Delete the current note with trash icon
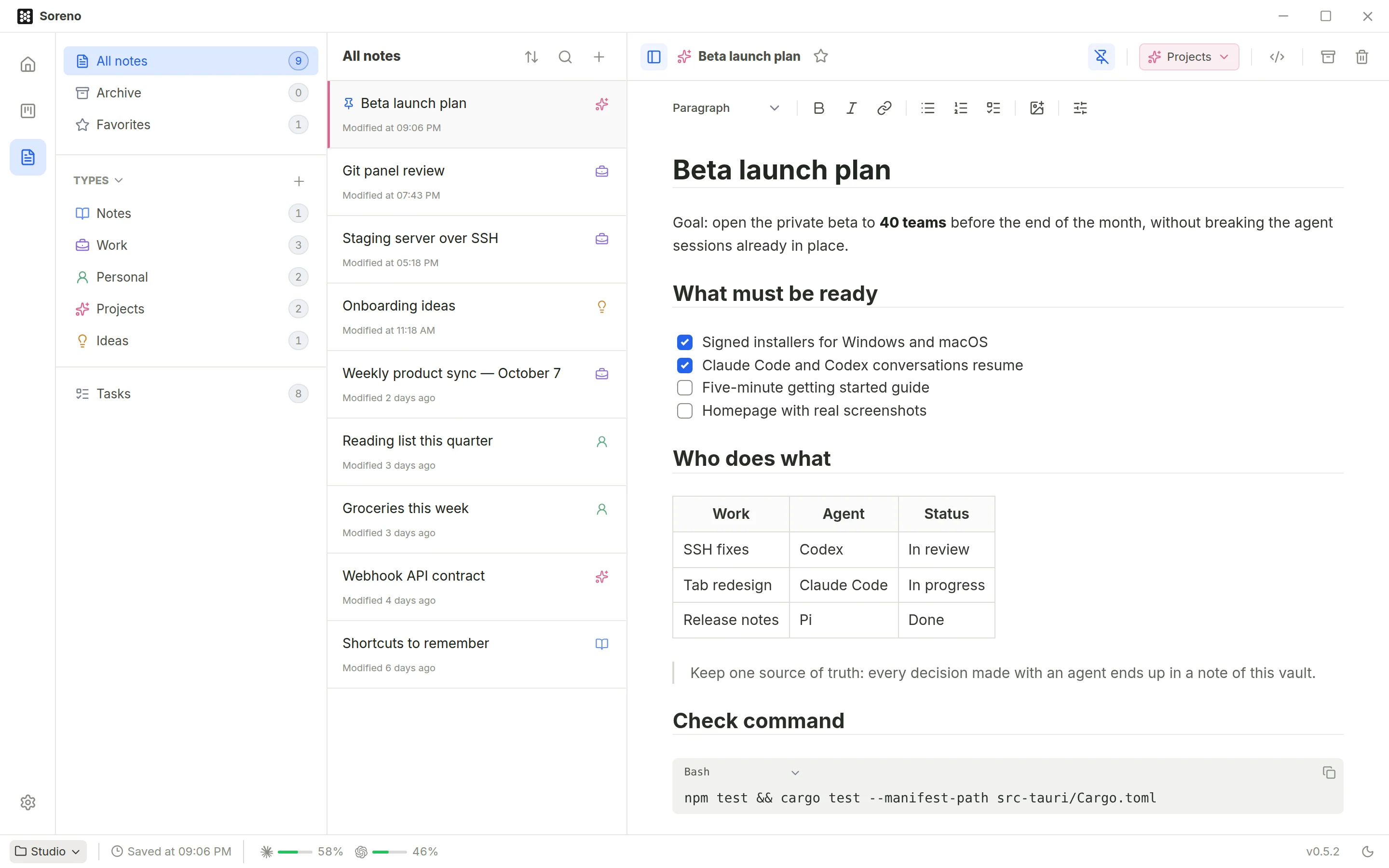This screenshot has height=868, width=1389. point(1362,57)
